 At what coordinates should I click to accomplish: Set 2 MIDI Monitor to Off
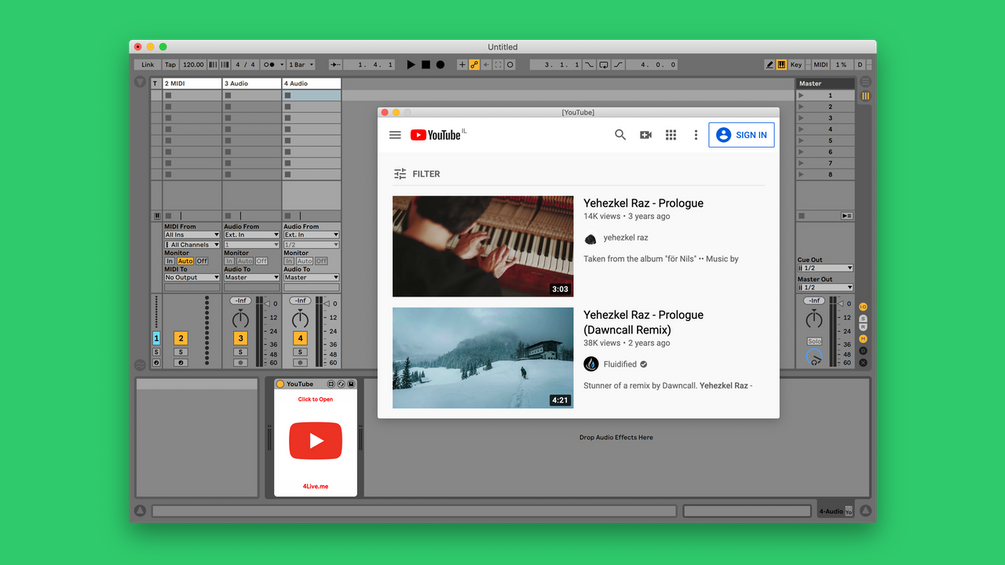coord(202,261)
